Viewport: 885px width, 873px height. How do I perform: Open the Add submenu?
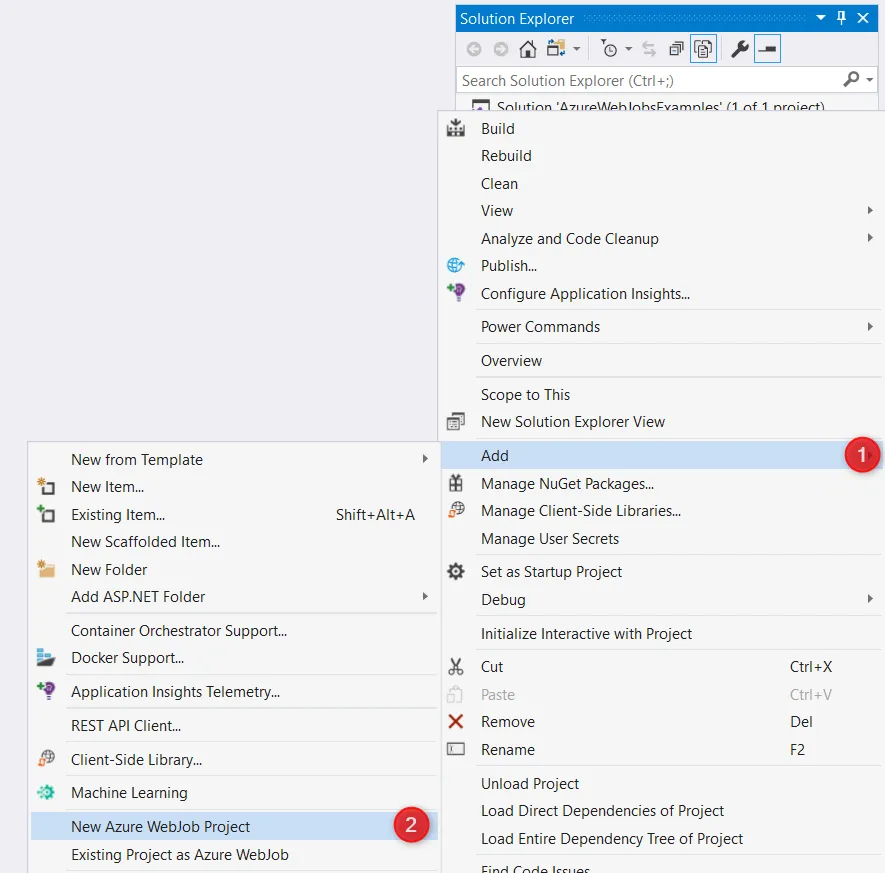(x=661, y=455)
